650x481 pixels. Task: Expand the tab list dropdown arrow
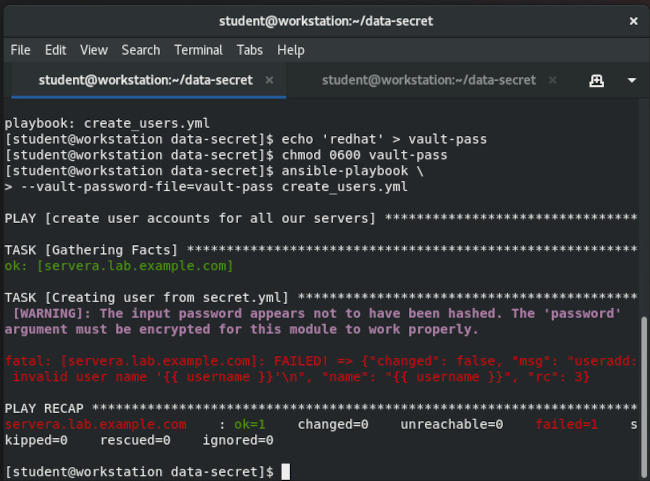[631, 80]
